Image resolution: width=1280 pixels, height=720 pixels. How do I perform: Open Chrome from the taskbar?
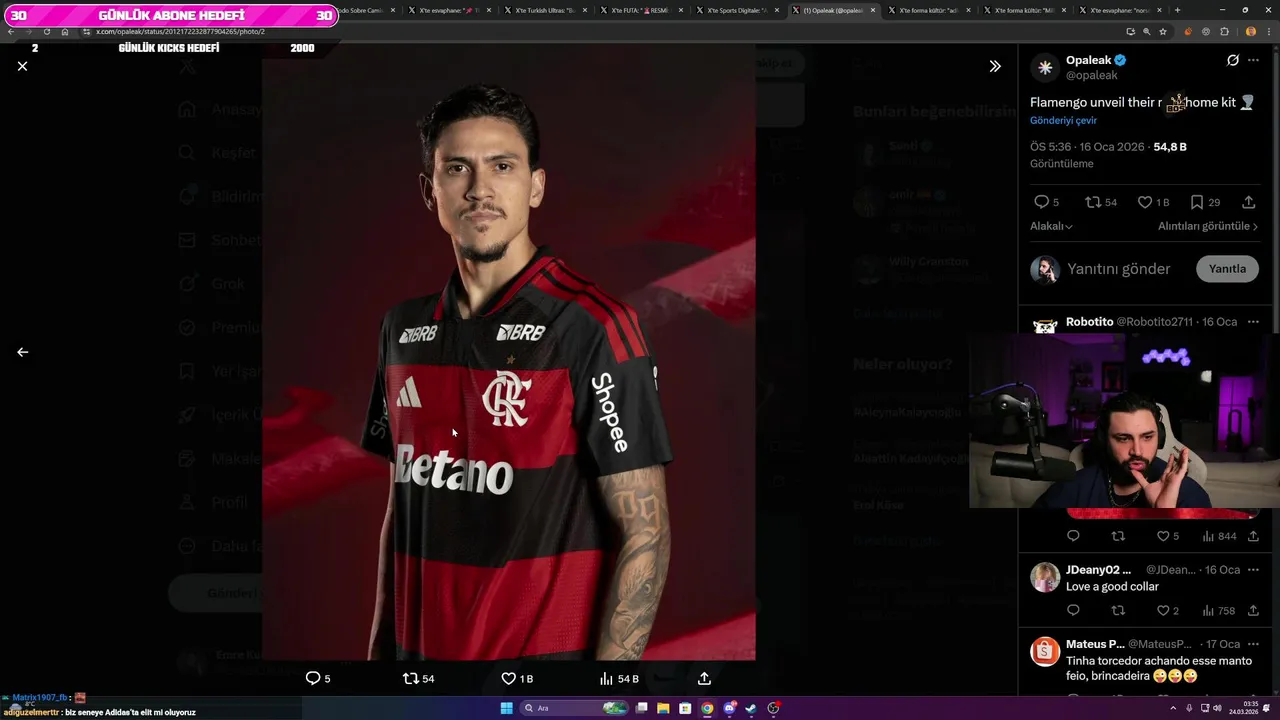[x=707, y=708]
